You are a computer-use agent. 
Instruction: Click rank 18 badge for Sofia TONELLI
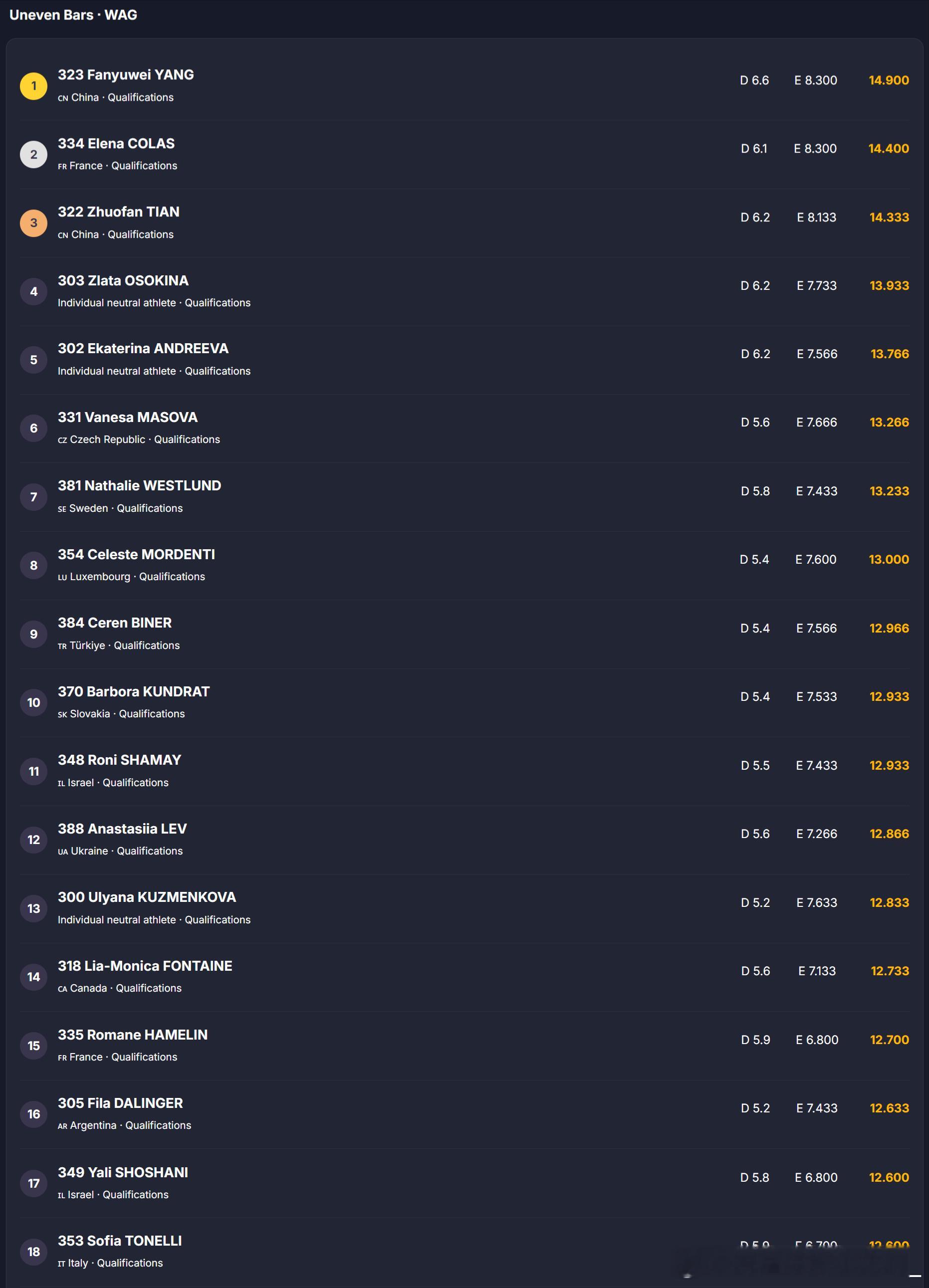33,1251
